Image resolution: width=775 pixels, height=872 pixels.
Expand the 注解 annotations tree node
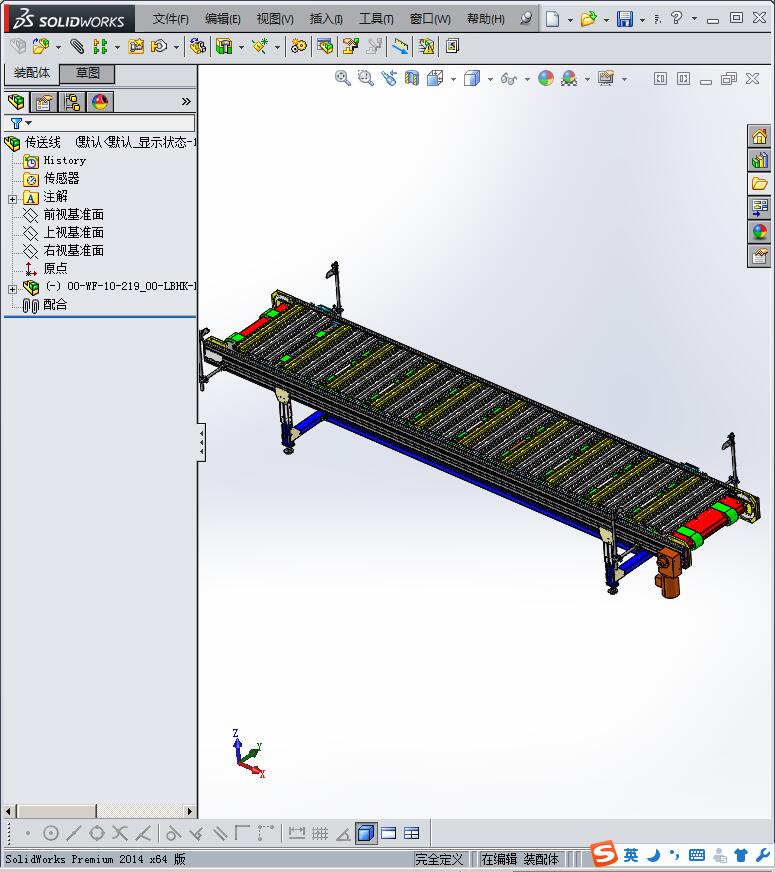pos(12,199)
